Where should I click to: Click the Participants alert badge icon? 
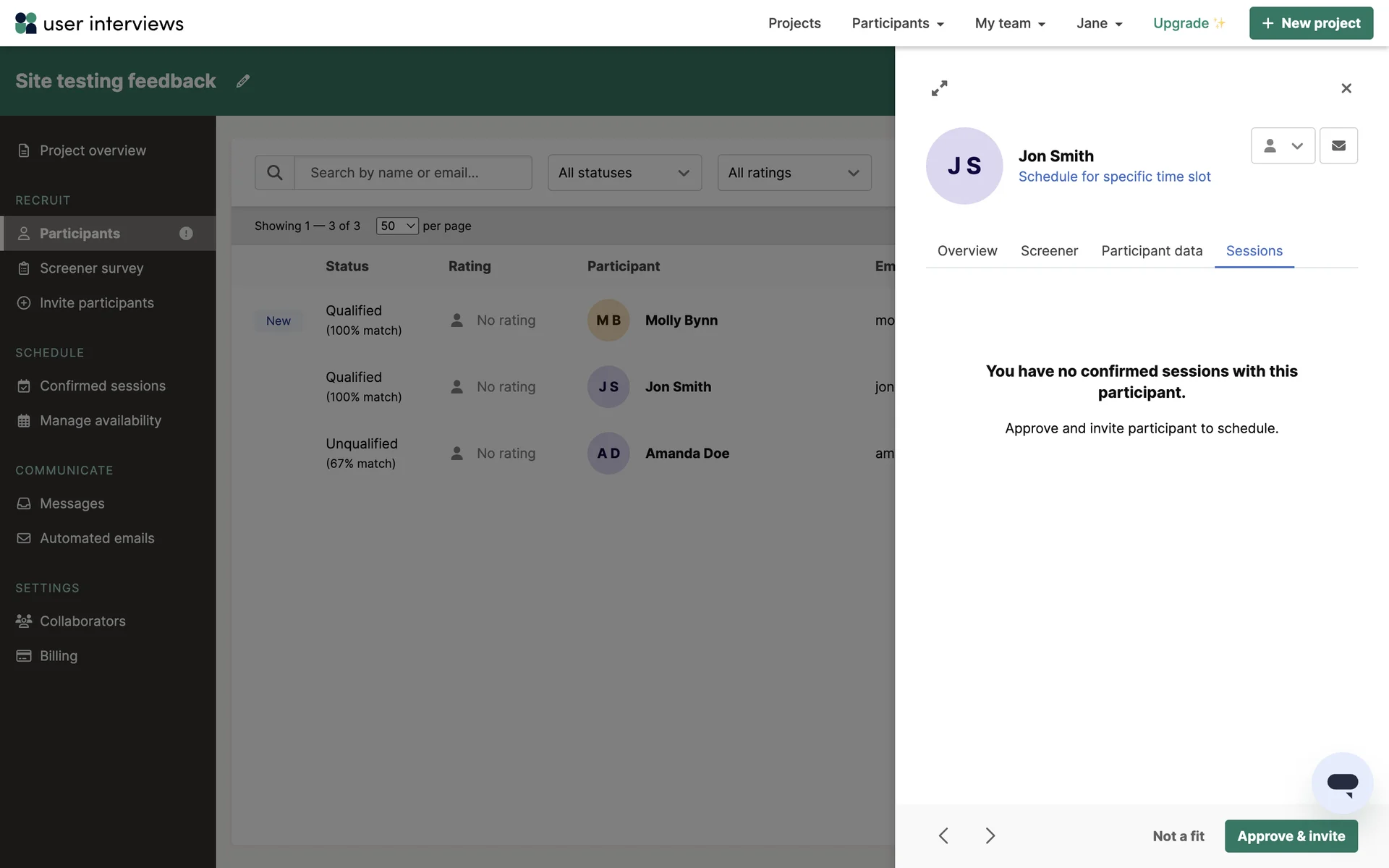click(186, 233)
